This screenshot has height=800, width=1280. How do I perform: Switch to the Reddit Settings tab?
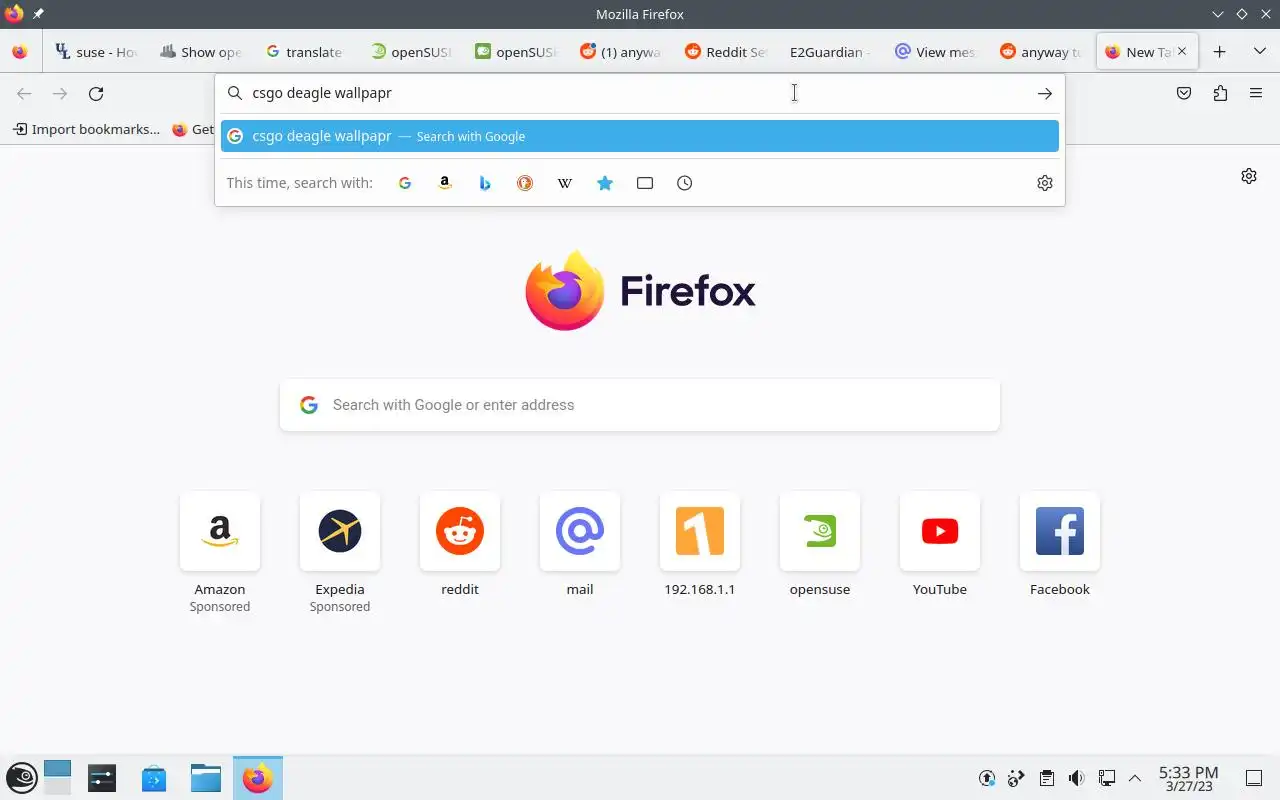pyautogui.click(x=725, y=52)
